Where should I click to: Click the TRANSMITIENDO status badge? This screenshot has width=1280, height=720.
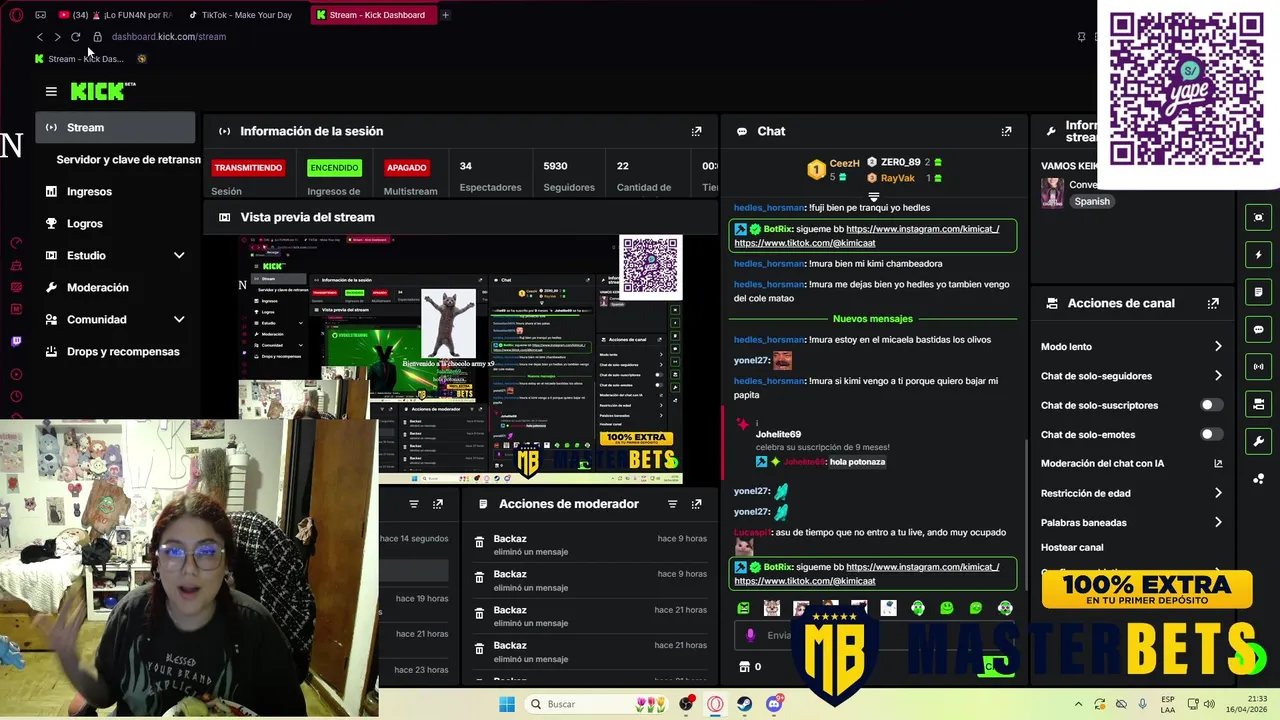point(248,168)
